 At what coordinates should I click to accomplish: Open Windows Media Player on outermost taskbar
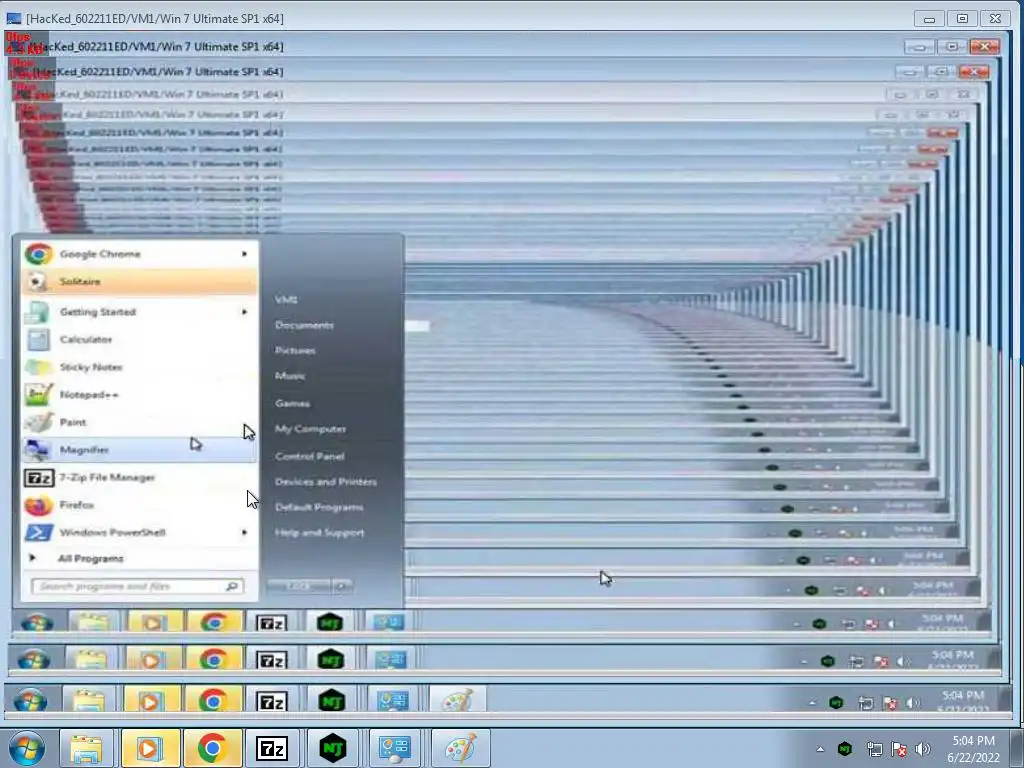150,748
